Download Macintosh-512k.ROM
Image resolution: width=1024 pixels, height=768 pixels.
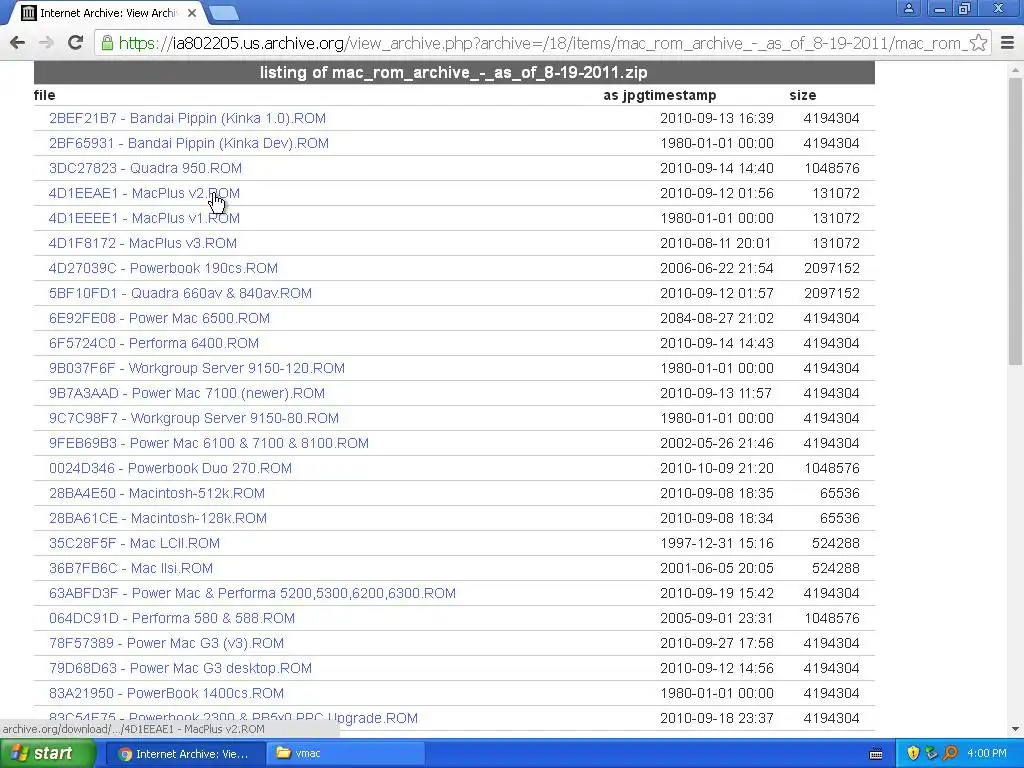157,493
